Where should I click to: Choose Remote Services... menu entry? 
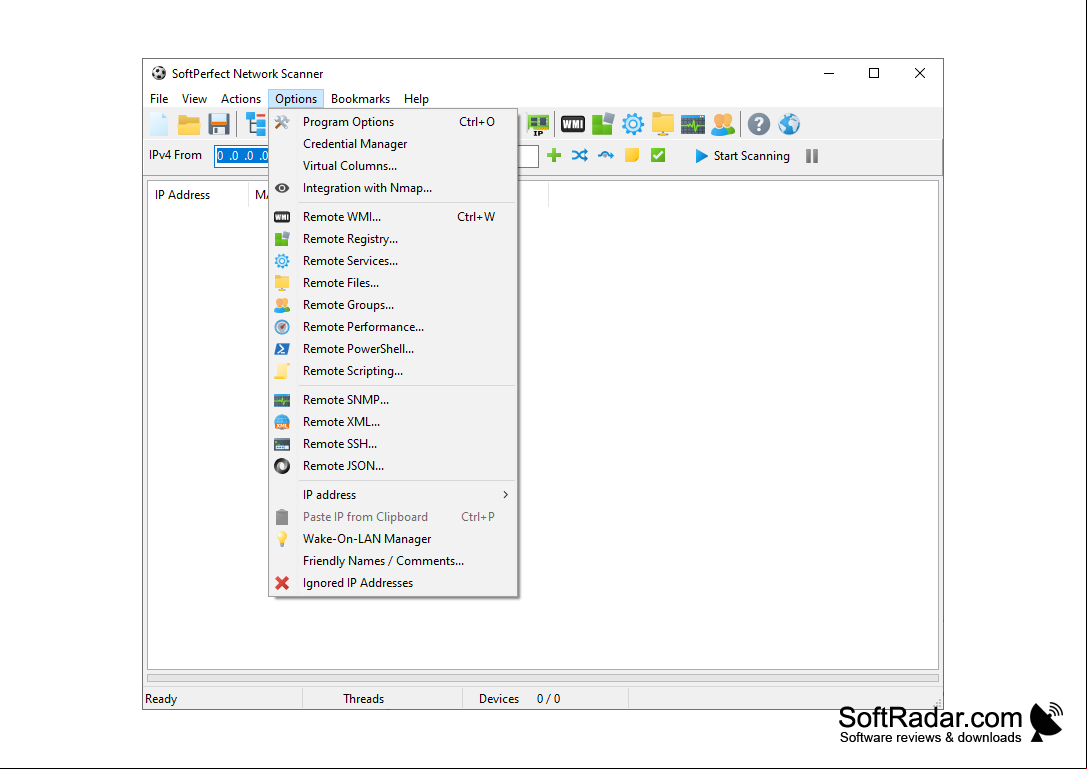click(393, 261)
